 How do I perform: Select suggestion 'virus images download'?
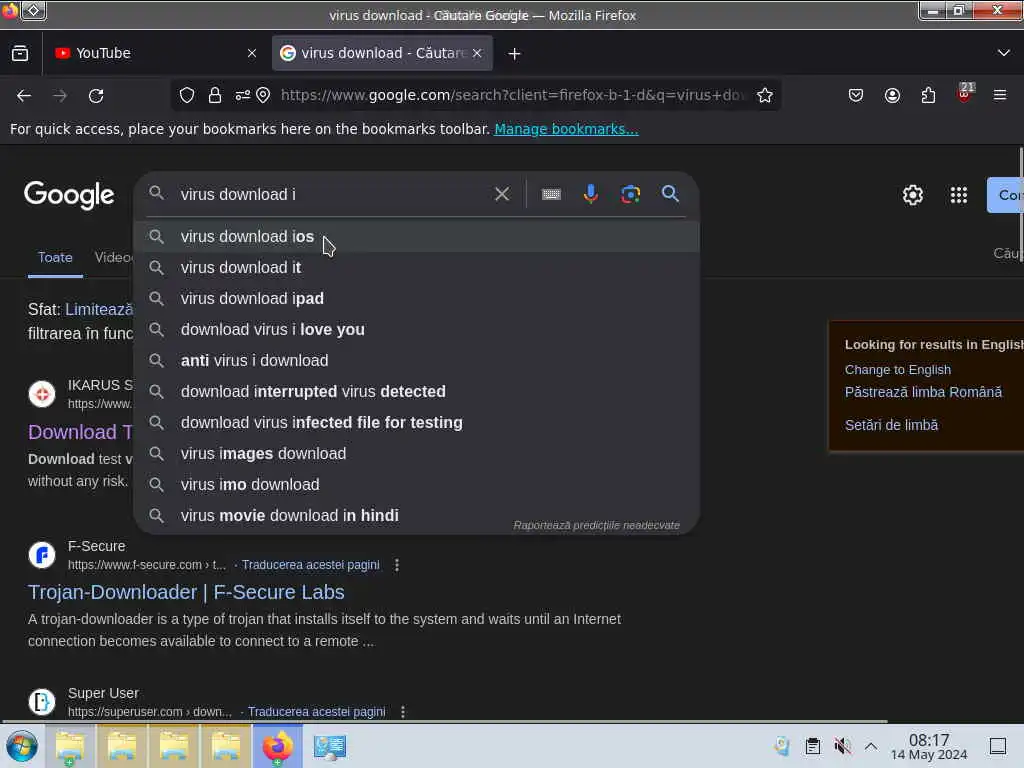pyautogui.click(x=417, y=453)
